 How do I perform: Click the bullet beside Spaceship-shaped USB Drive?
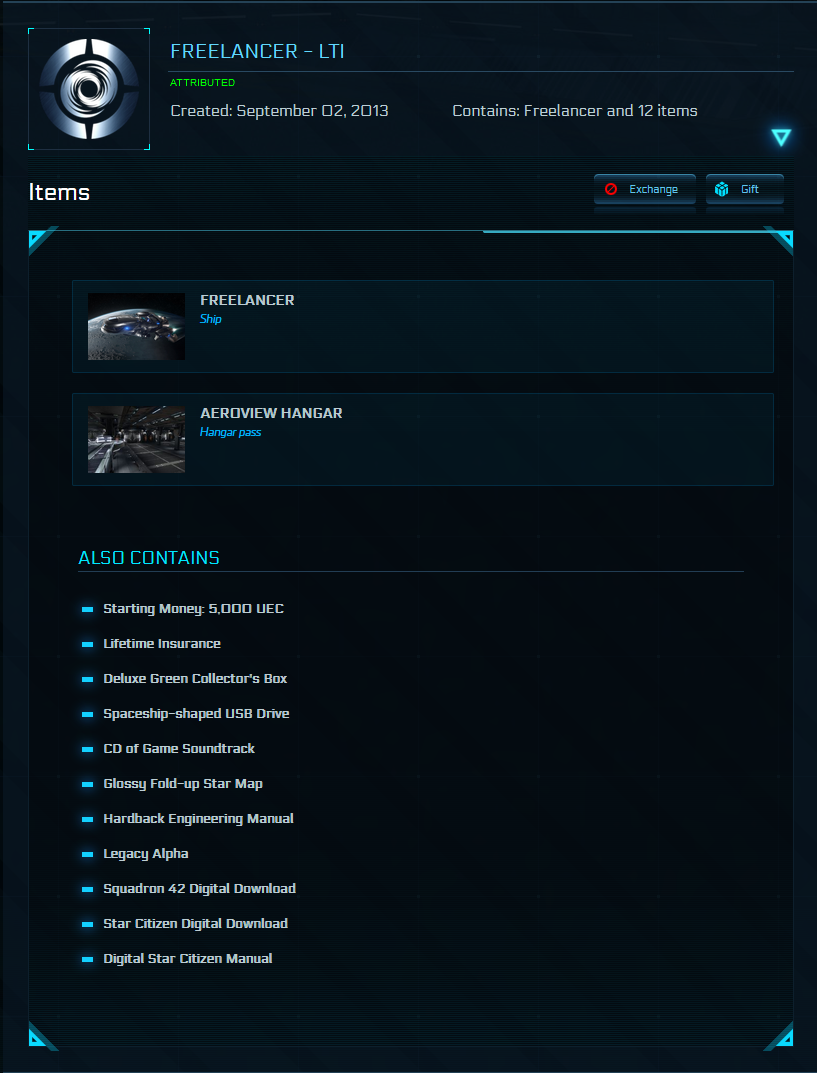click(87, 714)
